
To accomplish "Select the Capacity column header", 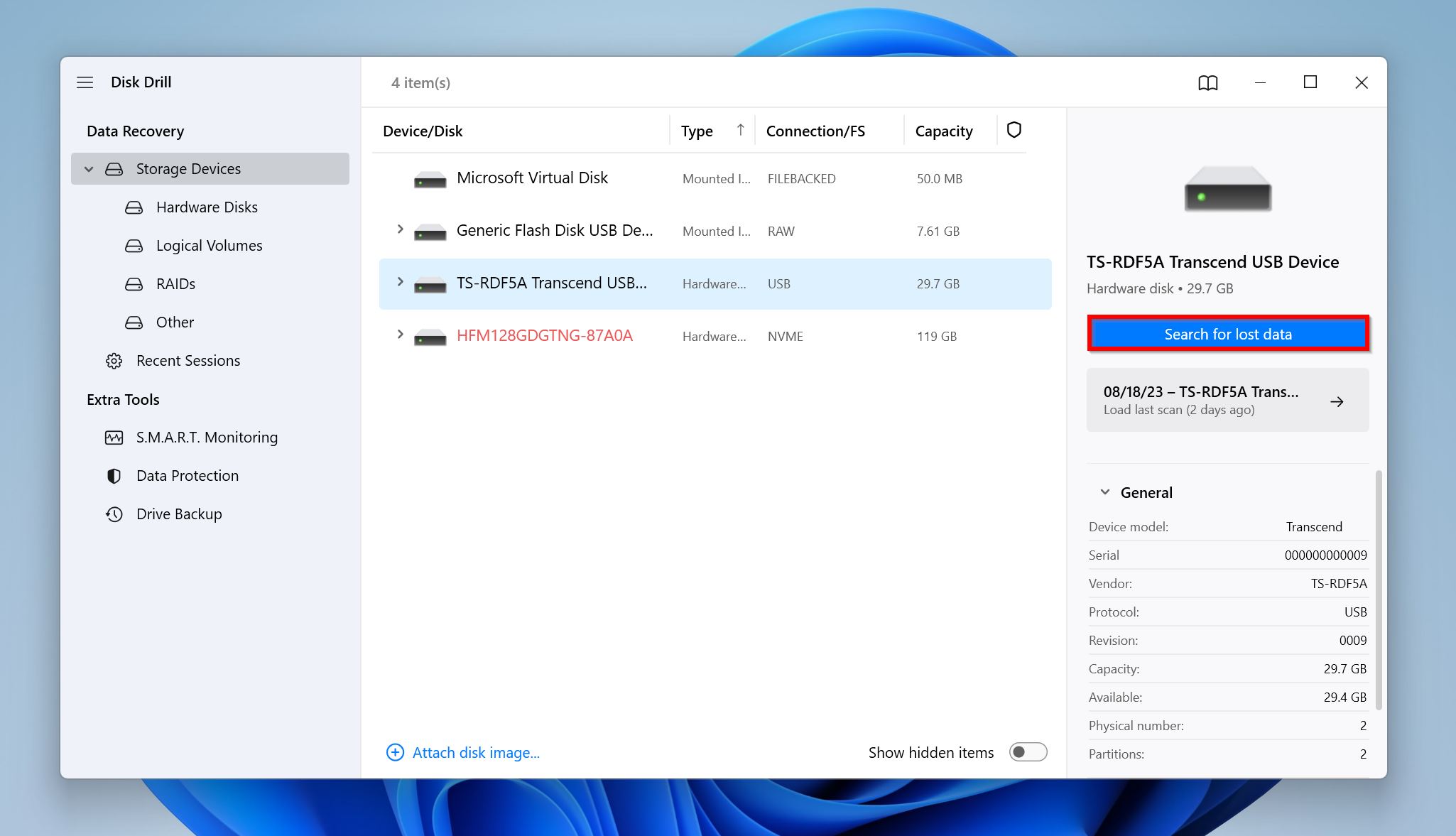I will click(943, 130).
